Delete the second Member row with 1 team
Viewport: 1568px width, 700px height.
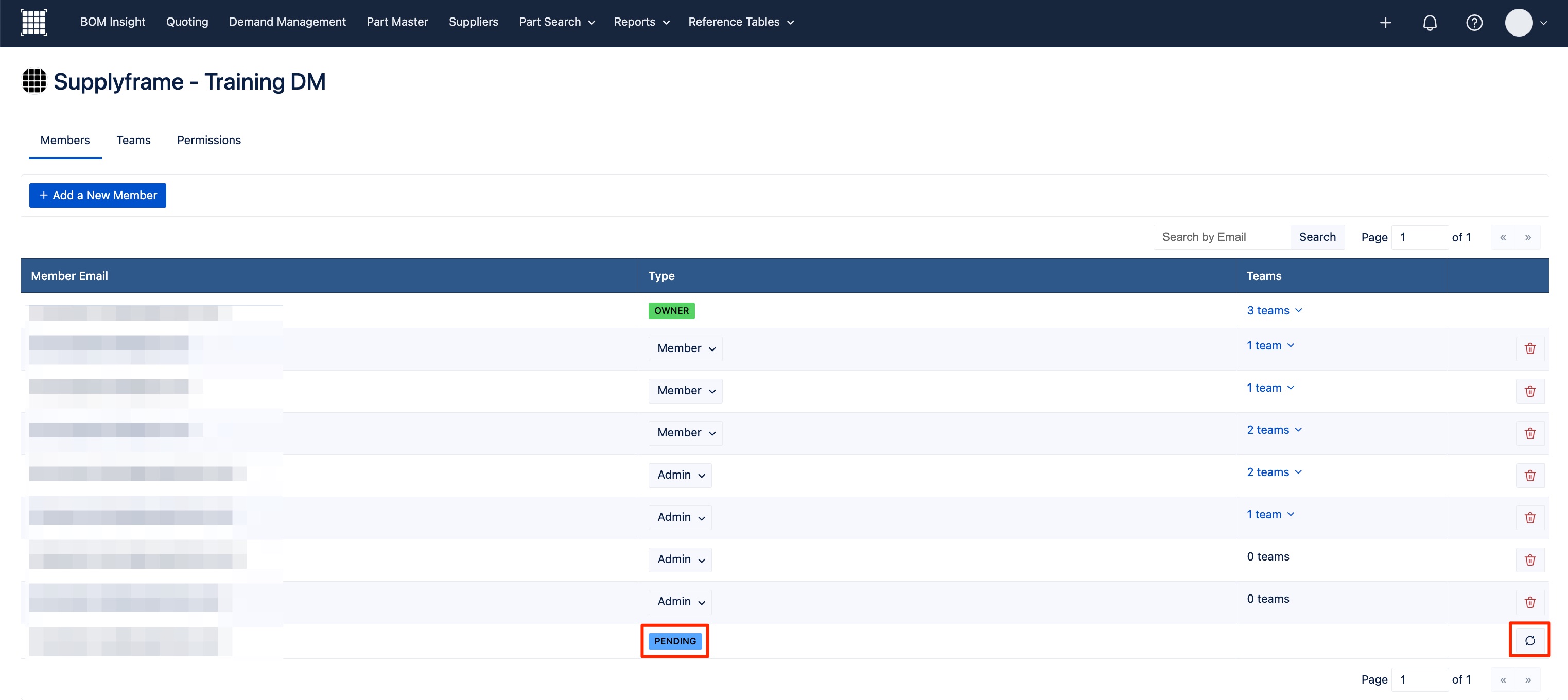(x=1530, y=391)
